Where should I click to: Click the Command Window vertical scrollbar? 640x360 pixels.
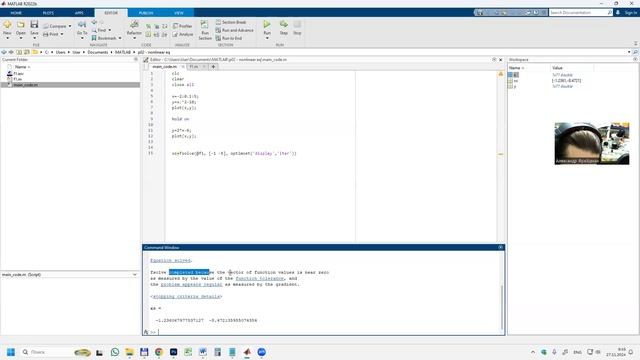tap(502, 307)
